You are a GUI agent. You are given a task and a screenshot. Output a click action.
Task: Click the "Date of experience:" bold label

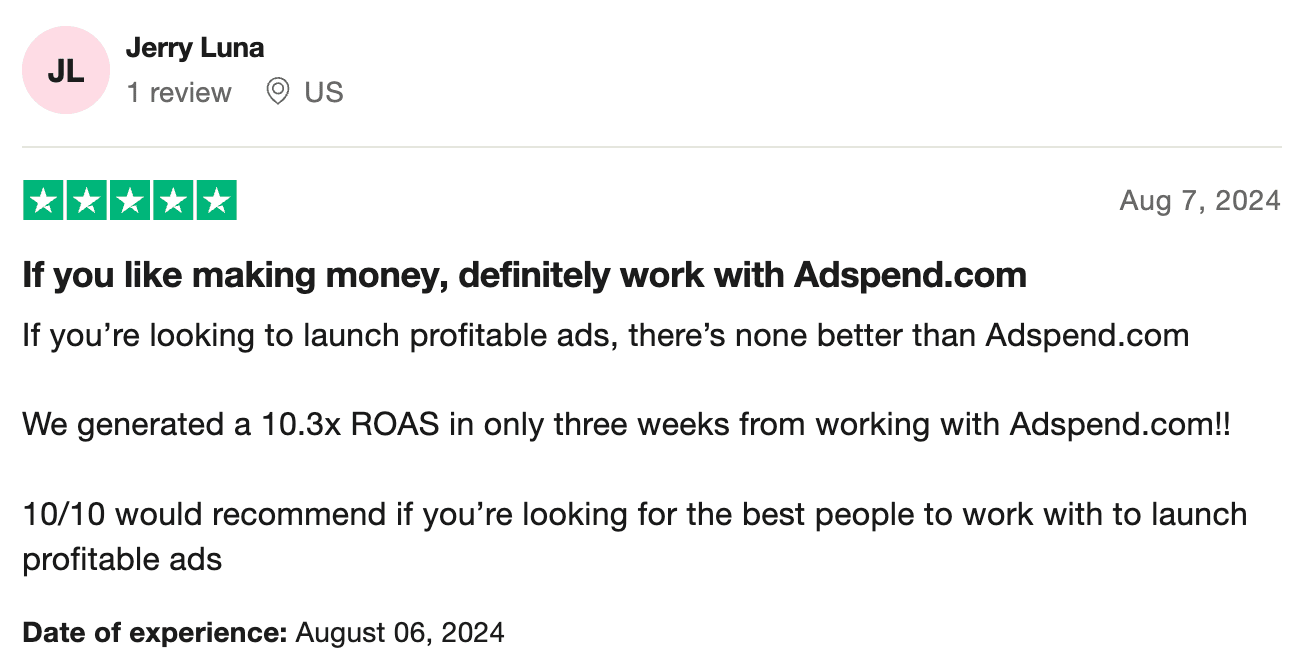(x=155, y=633)
